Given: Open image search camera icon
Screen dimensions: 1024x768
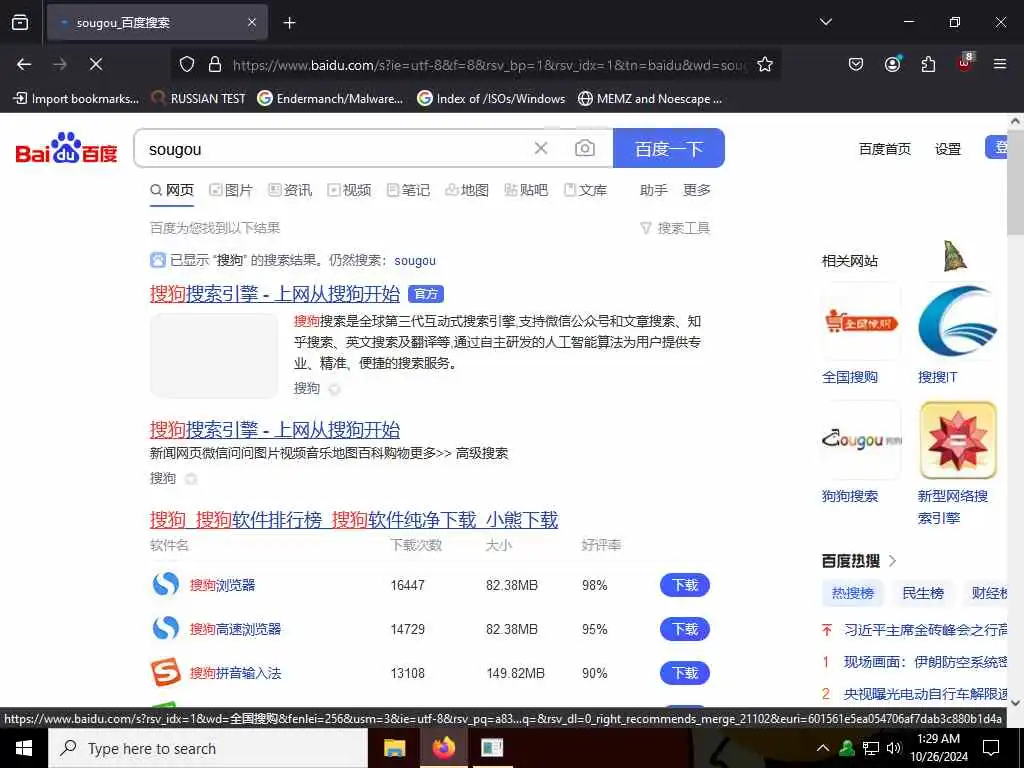Looking at the screenshot, I should point(584,148).
